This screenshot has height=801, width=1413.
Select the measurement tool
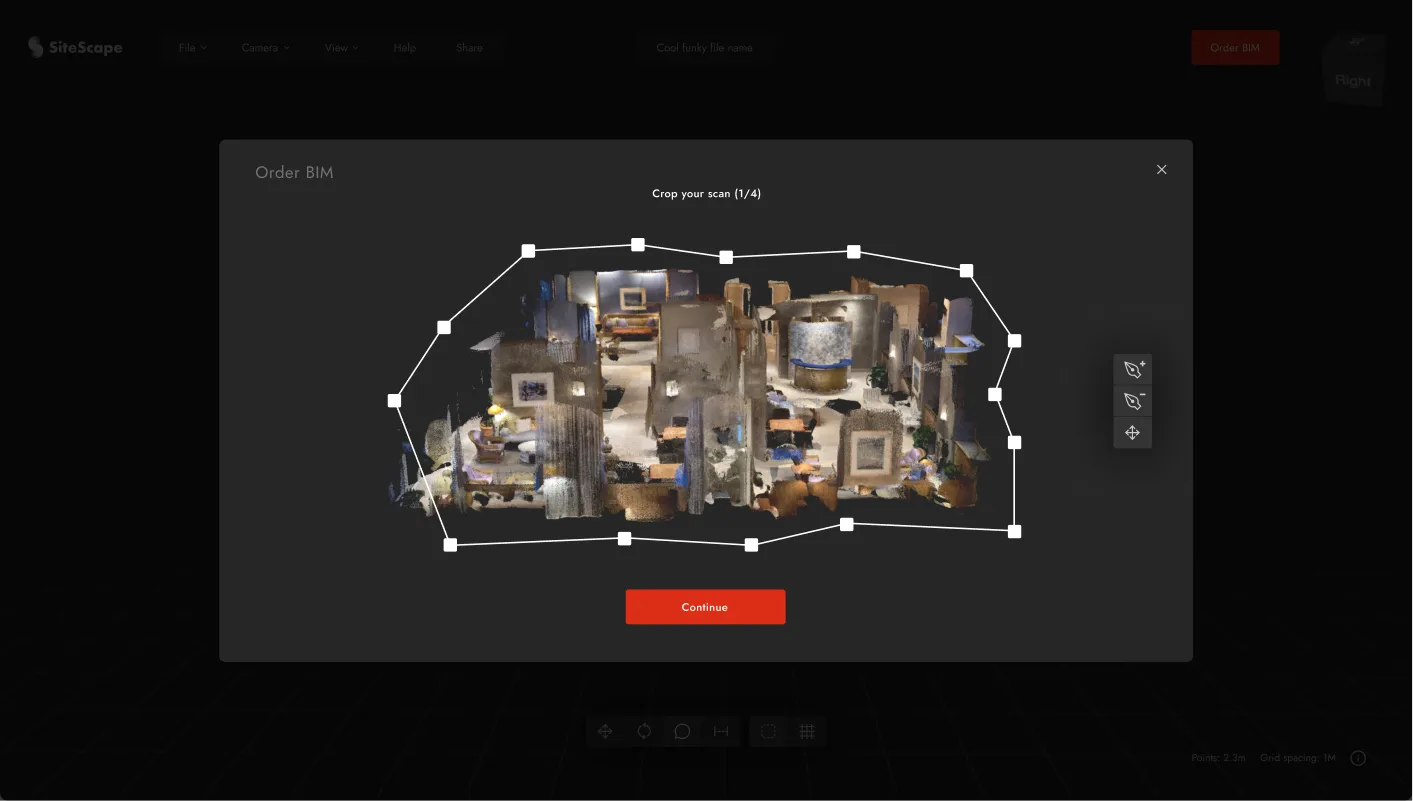pos(721,731)
